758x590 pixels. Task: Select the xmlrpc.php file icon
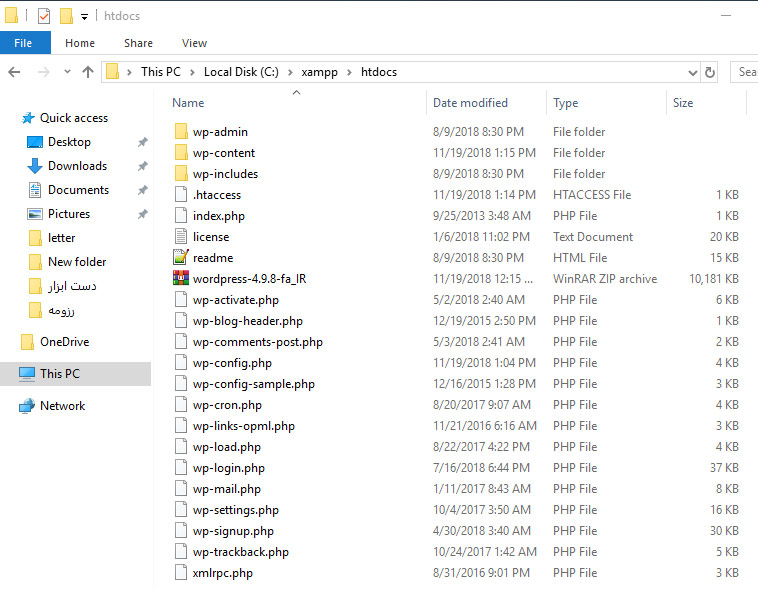[181, 573]
